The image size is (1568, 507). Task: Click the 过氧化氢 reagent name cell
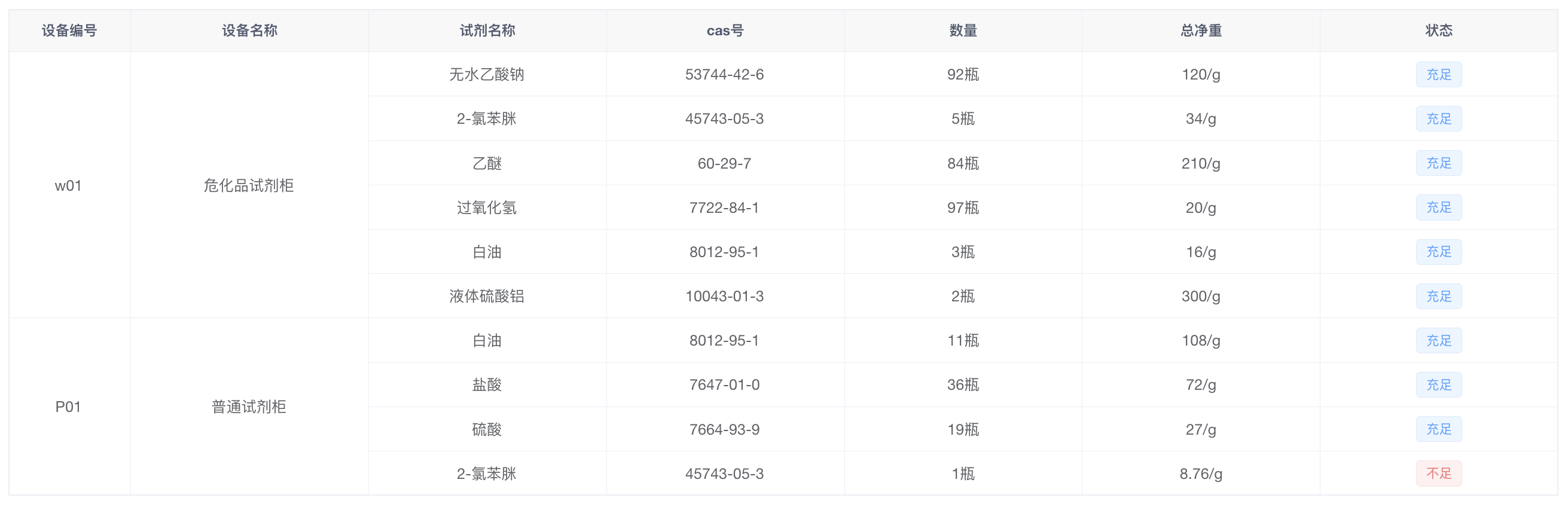click(487, 207)
